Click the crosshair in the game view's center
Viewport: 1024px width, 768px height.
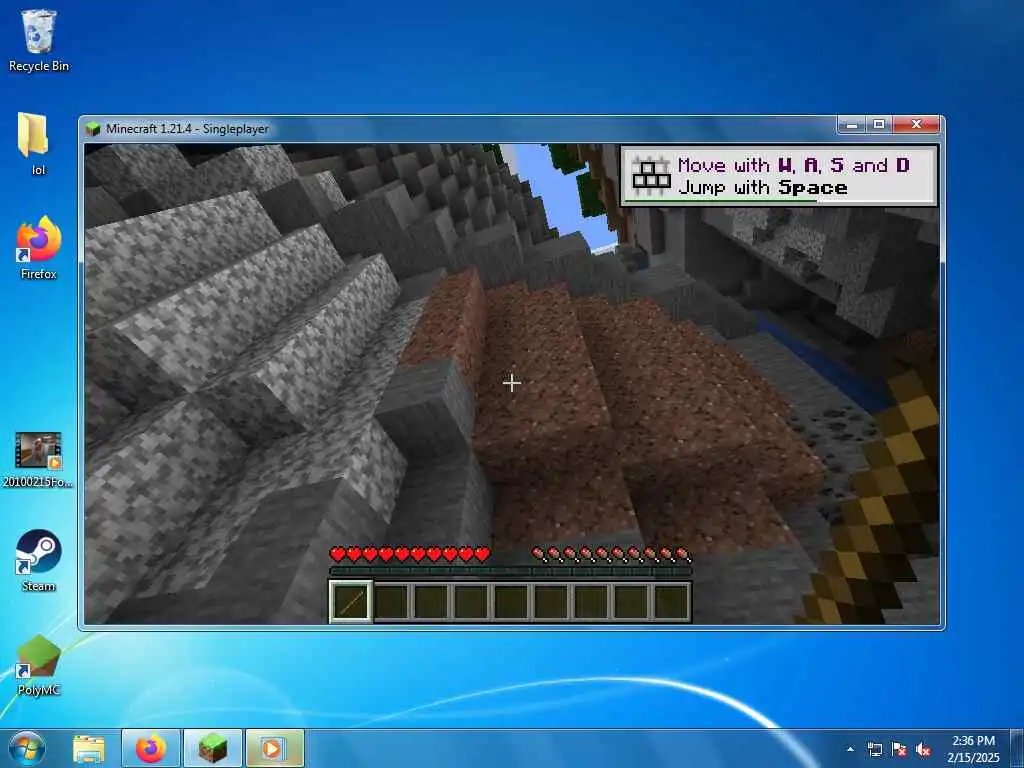point(511,383)
